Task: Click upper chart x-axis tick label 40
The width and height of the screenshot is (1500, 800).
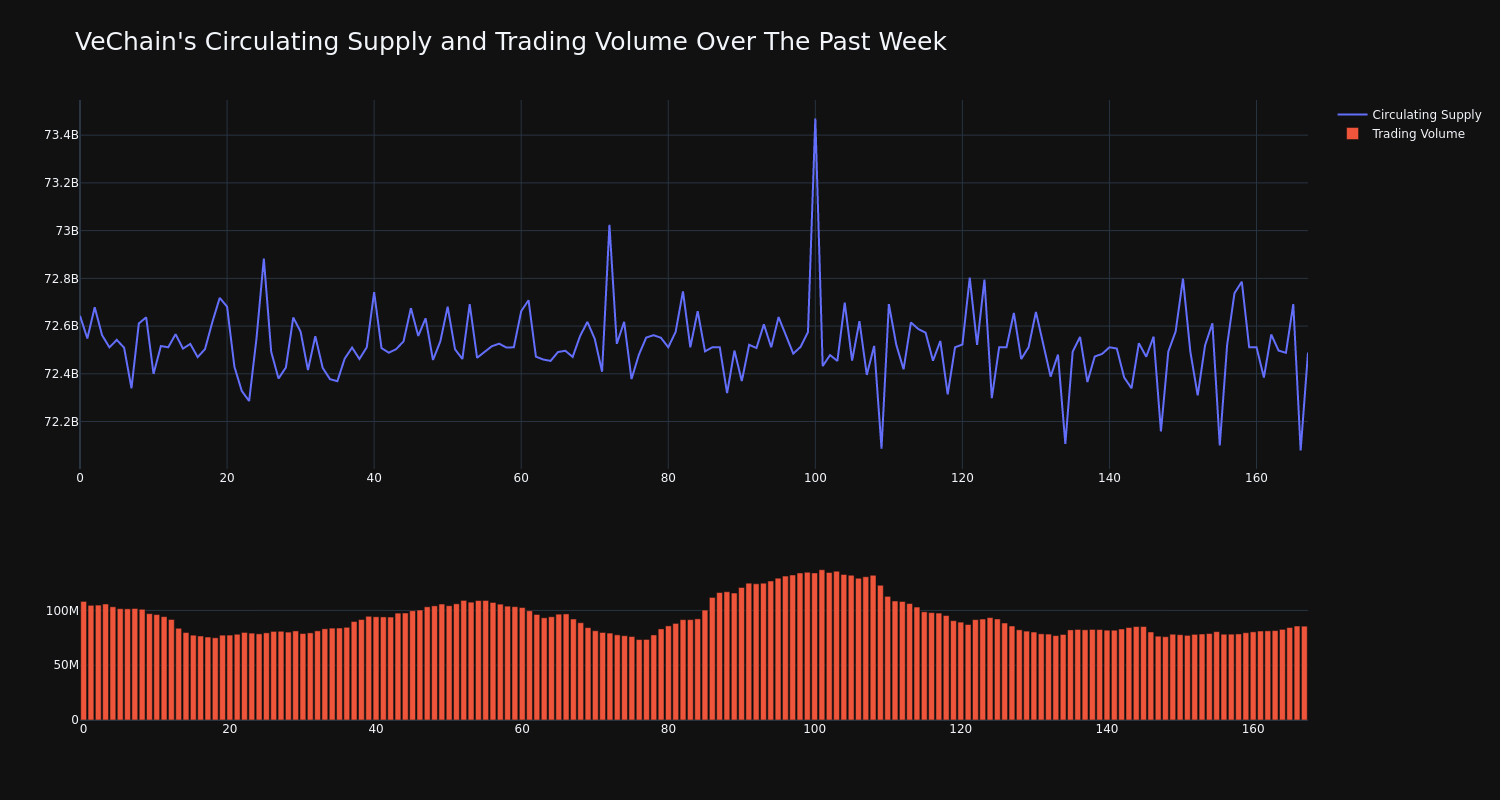Action: point(374,478)
